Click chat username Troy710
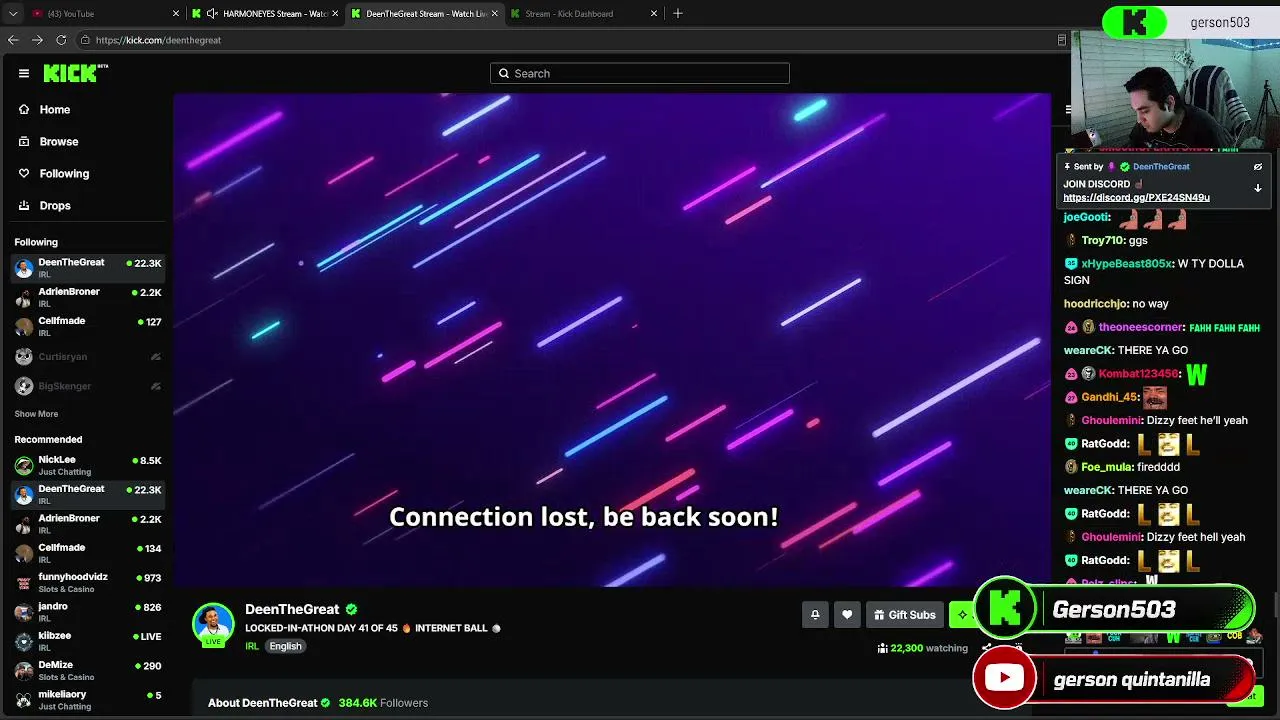 tap(1101, 241)
